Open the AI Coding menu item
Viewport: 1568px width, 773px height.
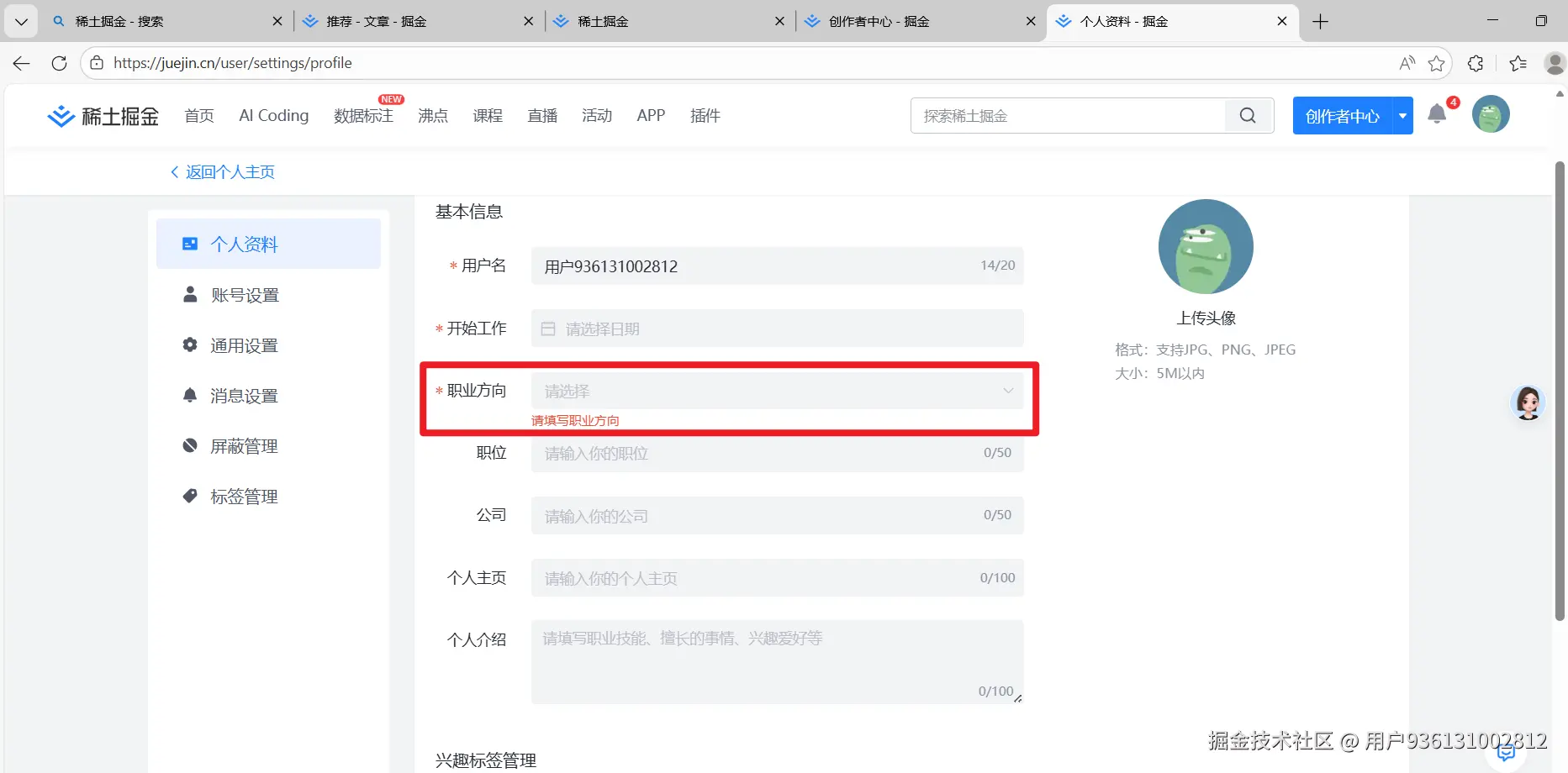coord(273,115)
